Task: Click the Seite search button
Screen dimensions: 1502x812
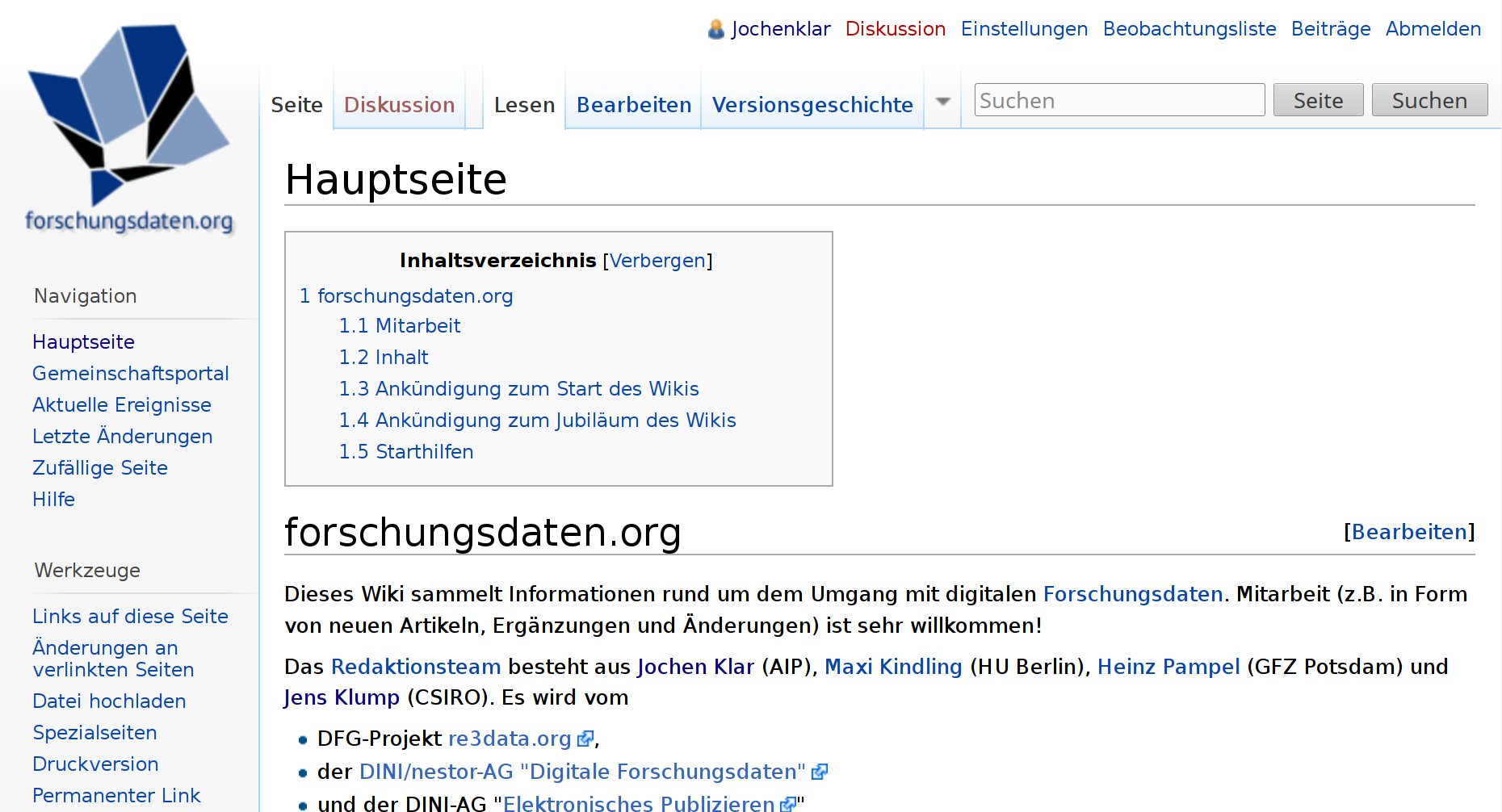Action: 1318,100
